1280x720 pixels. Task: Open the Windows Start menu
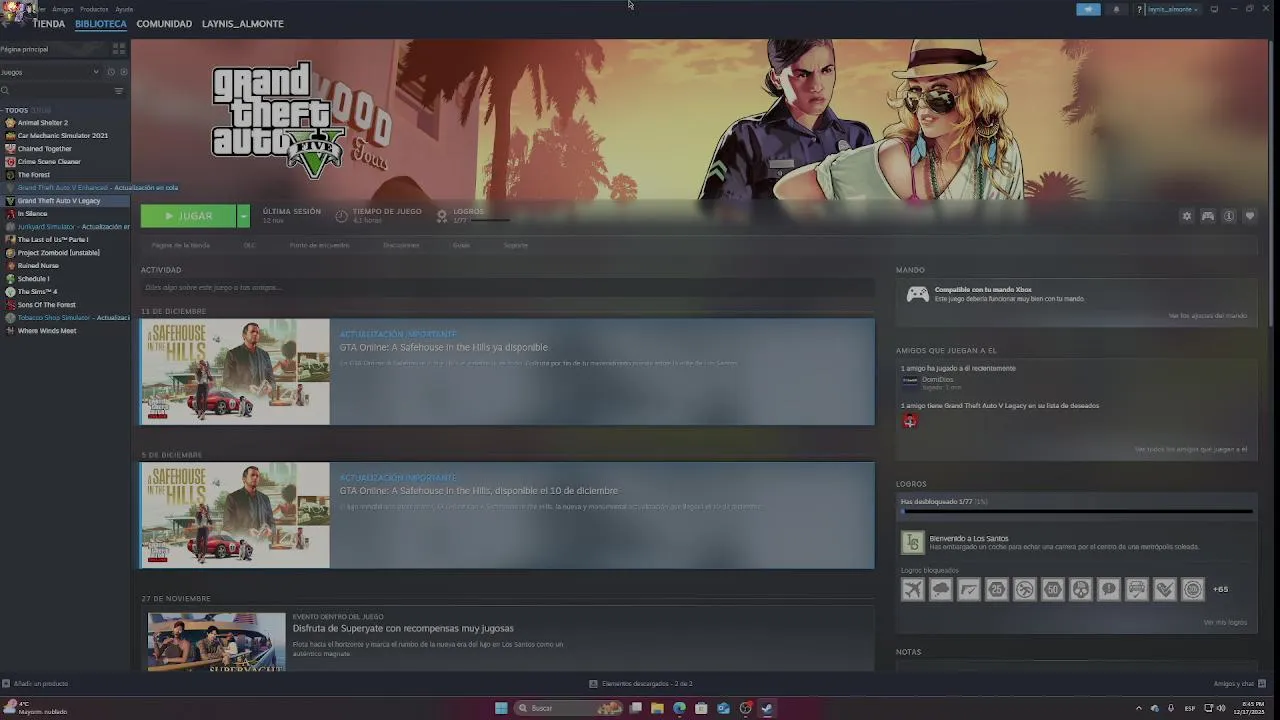coord(501,708)
